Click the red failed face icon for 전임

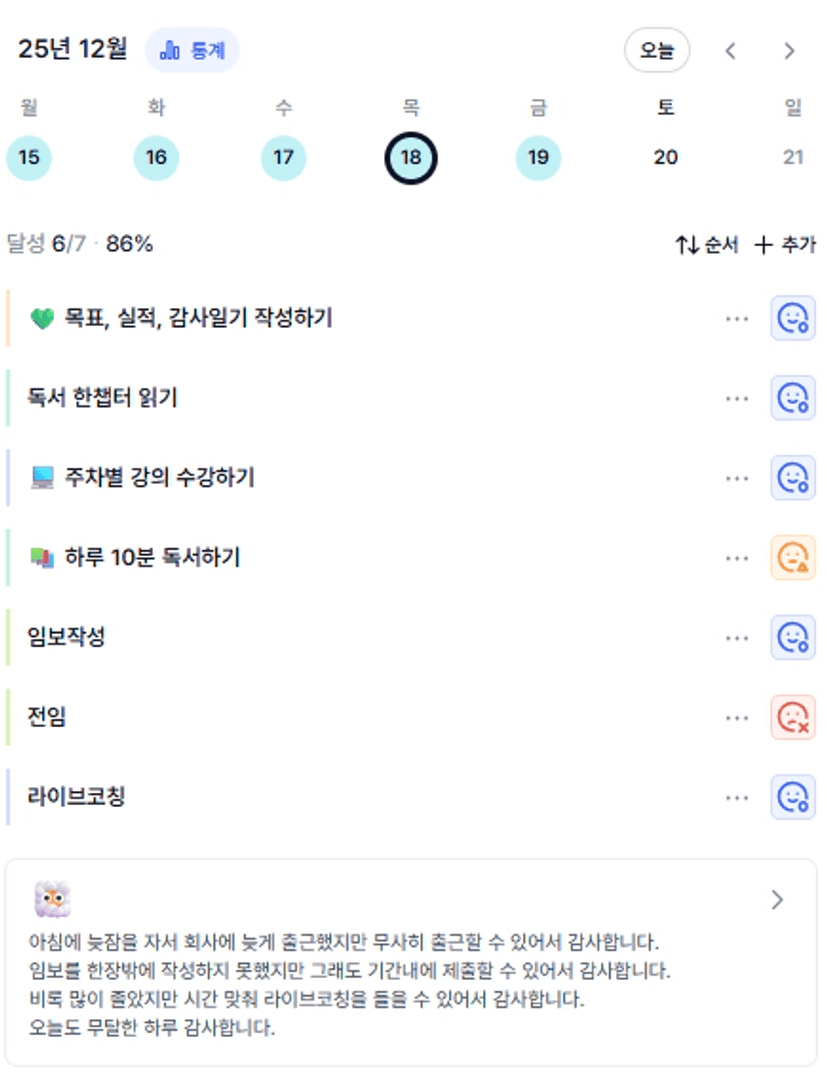(x=792, y=717)
